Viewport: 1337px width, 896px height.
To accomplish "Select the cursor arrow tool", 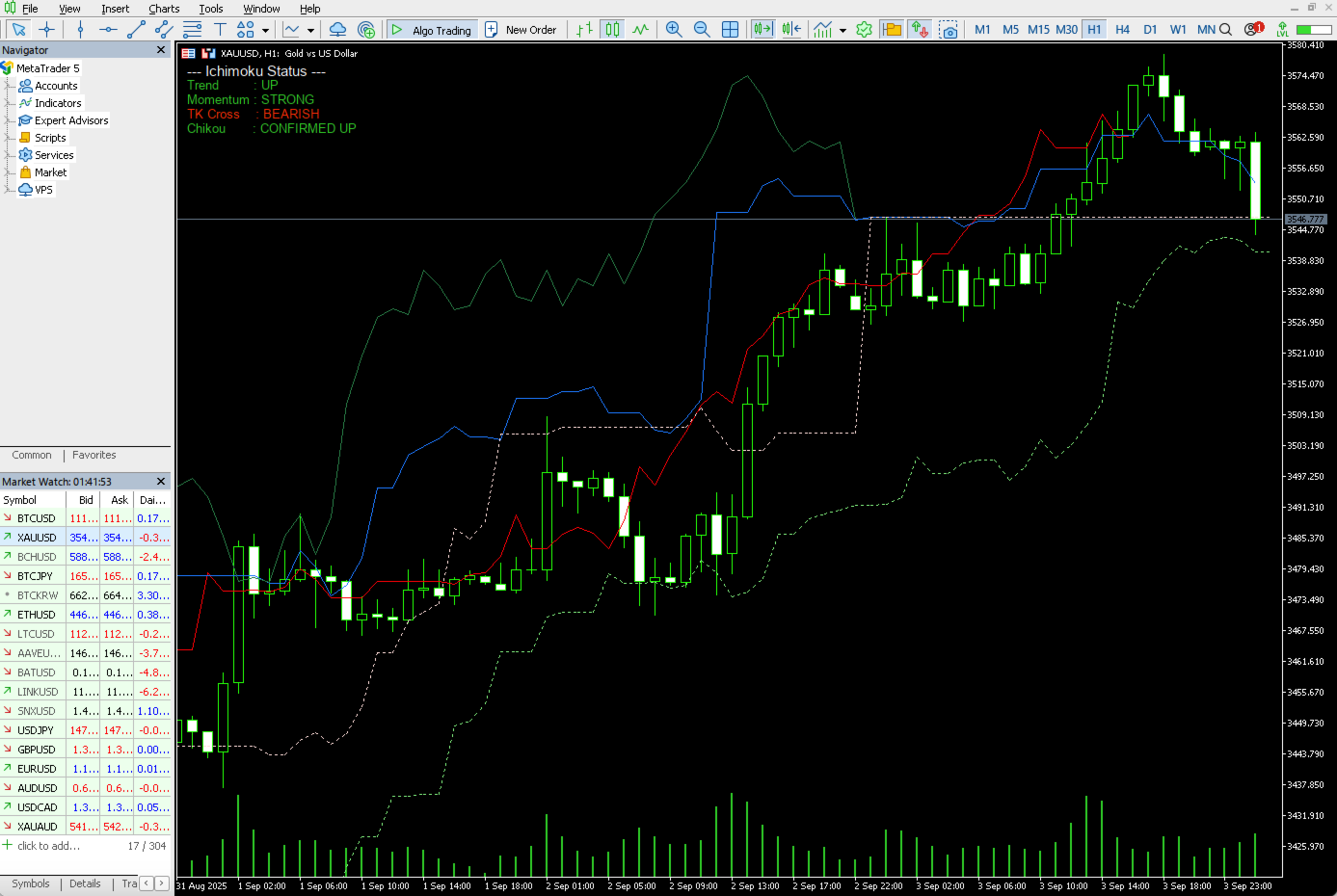I will 19,30.
